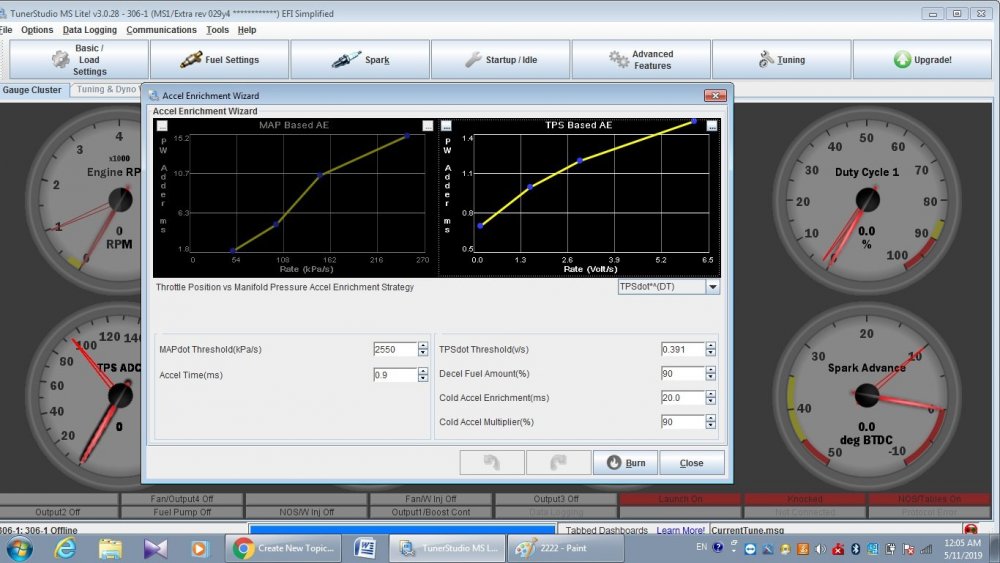Click the Fan/Output4 Off indicator

pos(182,499)
